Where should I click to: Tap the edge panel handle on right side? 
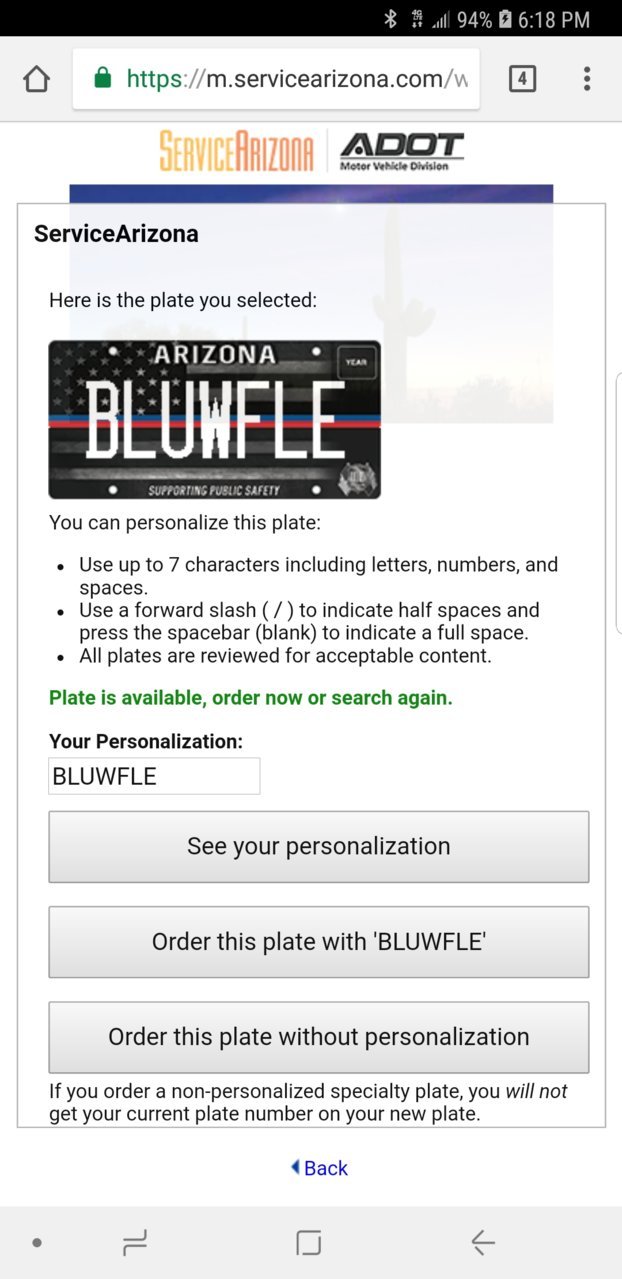(x=618, y=502)
